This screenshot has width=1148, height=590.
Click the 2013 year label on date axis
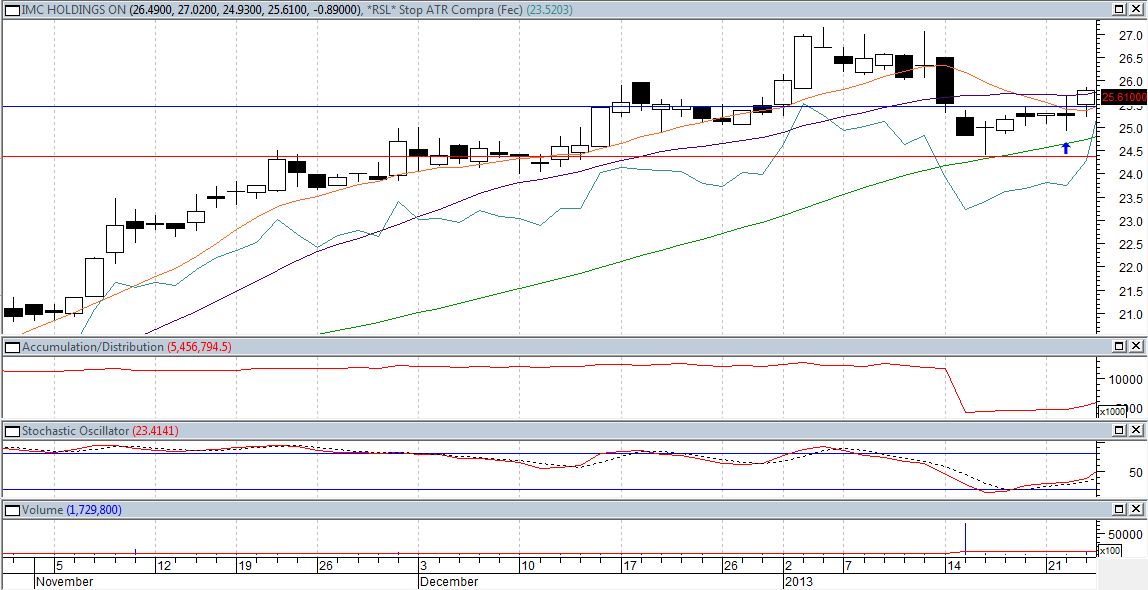798,581
